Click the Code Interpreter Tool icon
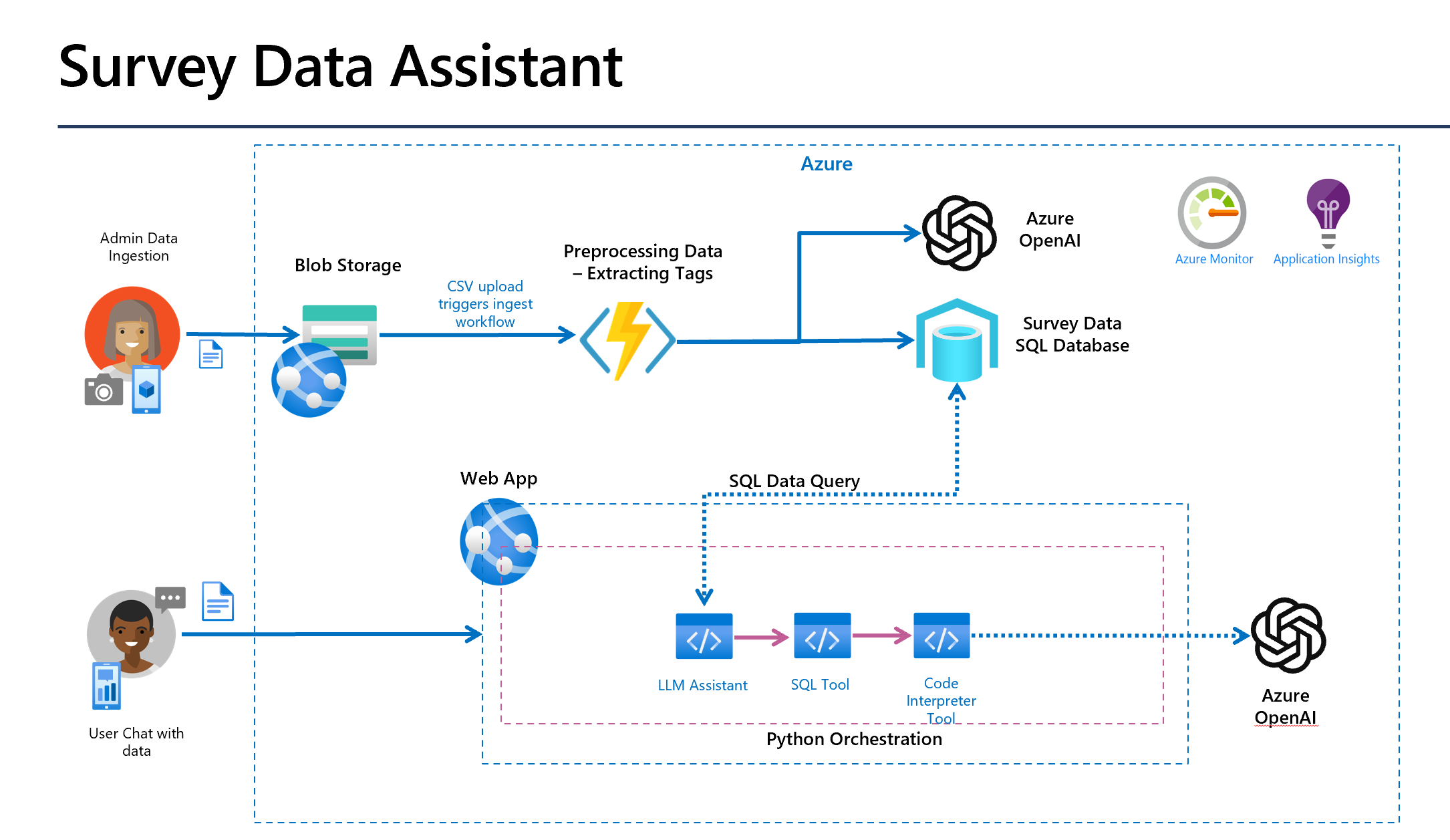 click(x=941, y=636)
